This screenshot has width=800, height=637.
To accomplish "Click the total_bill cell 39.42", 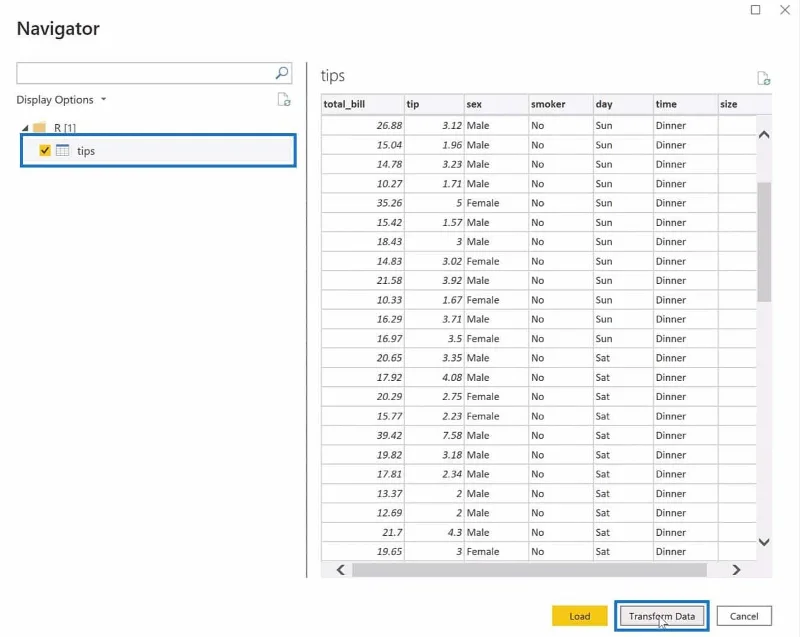I will click(x=363, y=436).
